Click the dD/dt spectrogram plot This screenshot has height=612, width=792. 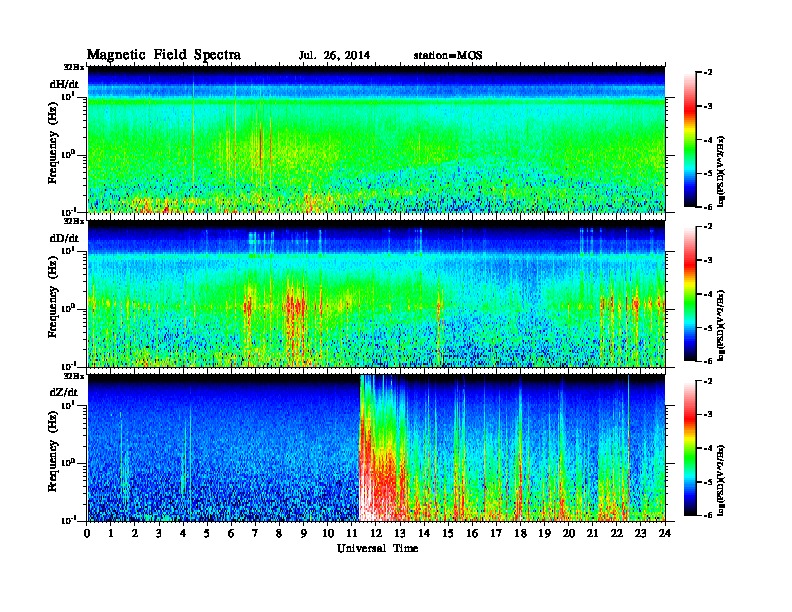(x=377, y=294)
